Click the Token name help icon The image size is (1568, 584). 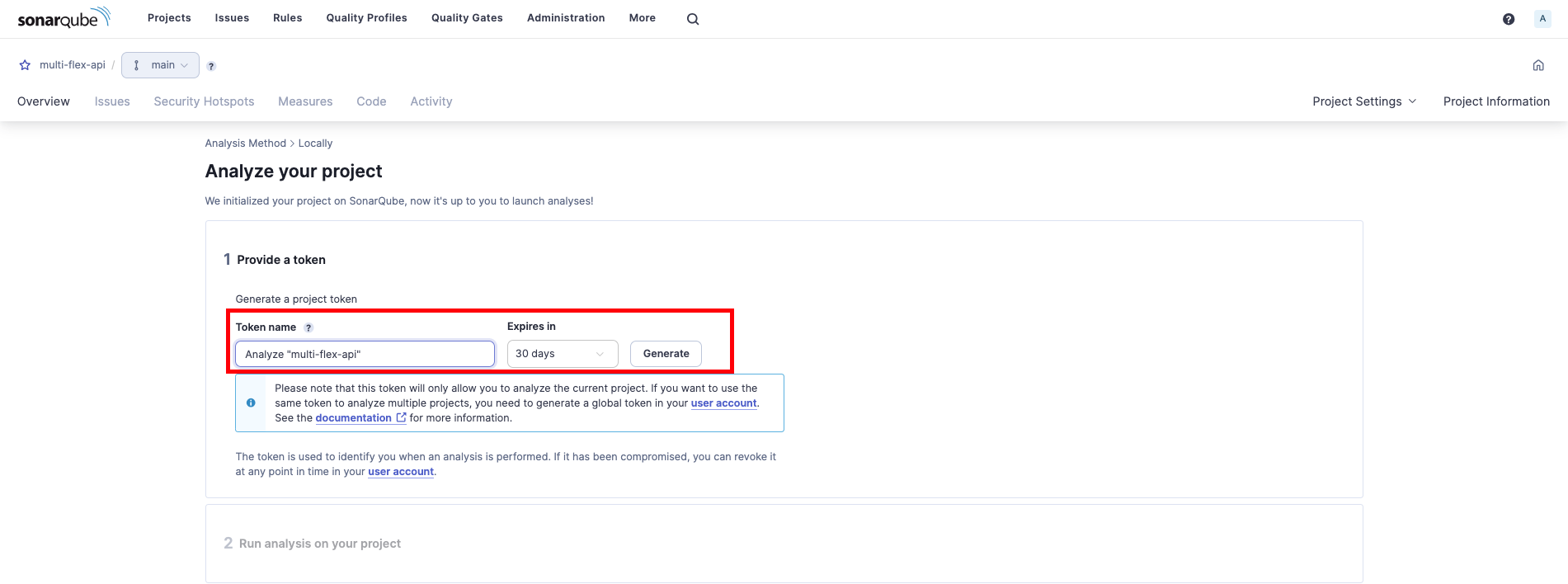(308, 327)
